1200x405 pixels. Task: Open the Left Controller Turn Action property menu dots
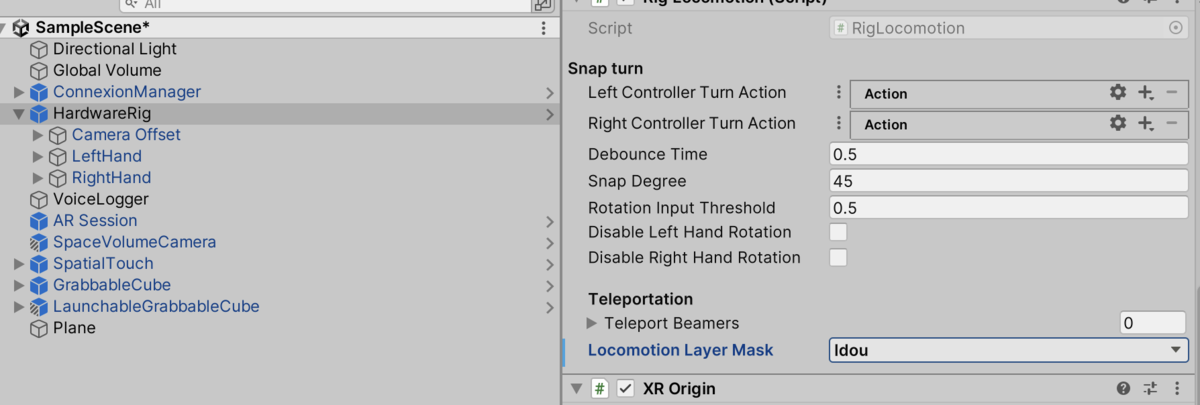[x=839, y=93]
